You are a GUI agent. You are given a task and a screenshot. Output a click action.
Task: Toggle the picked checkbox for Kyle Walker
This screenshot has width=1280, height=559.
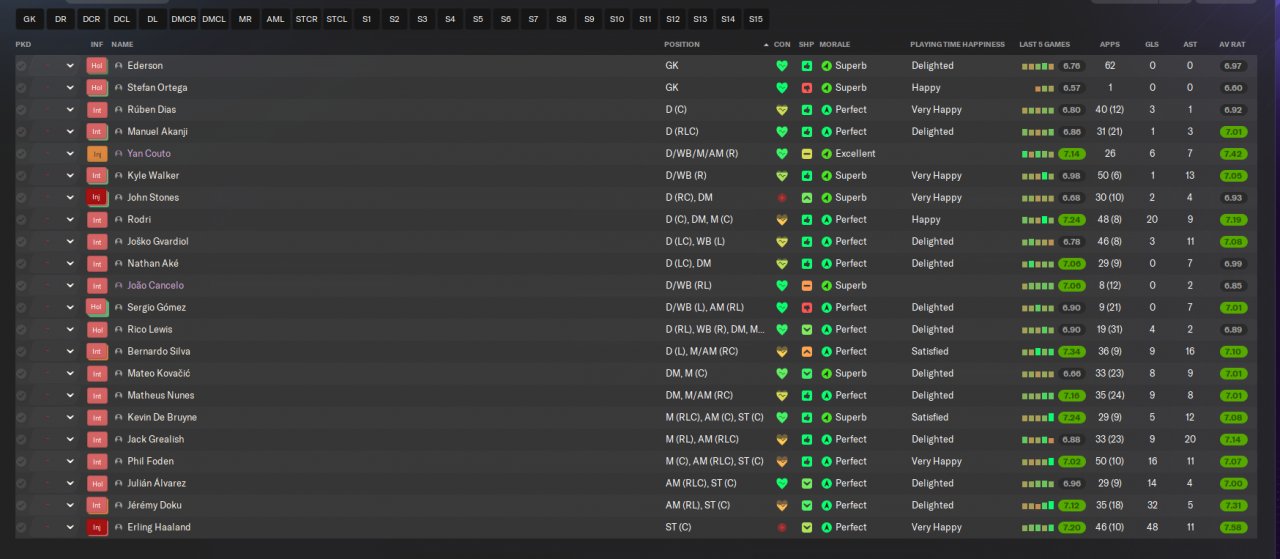[22, 176]
